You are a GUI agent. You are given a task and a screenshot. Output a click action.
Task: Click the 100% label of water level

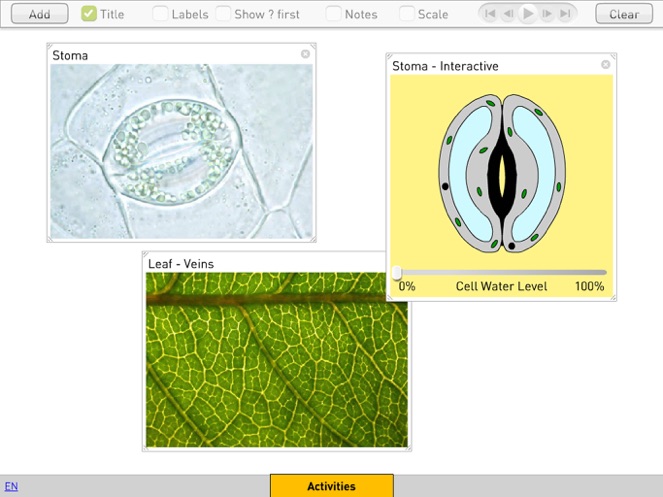(589, 286)
